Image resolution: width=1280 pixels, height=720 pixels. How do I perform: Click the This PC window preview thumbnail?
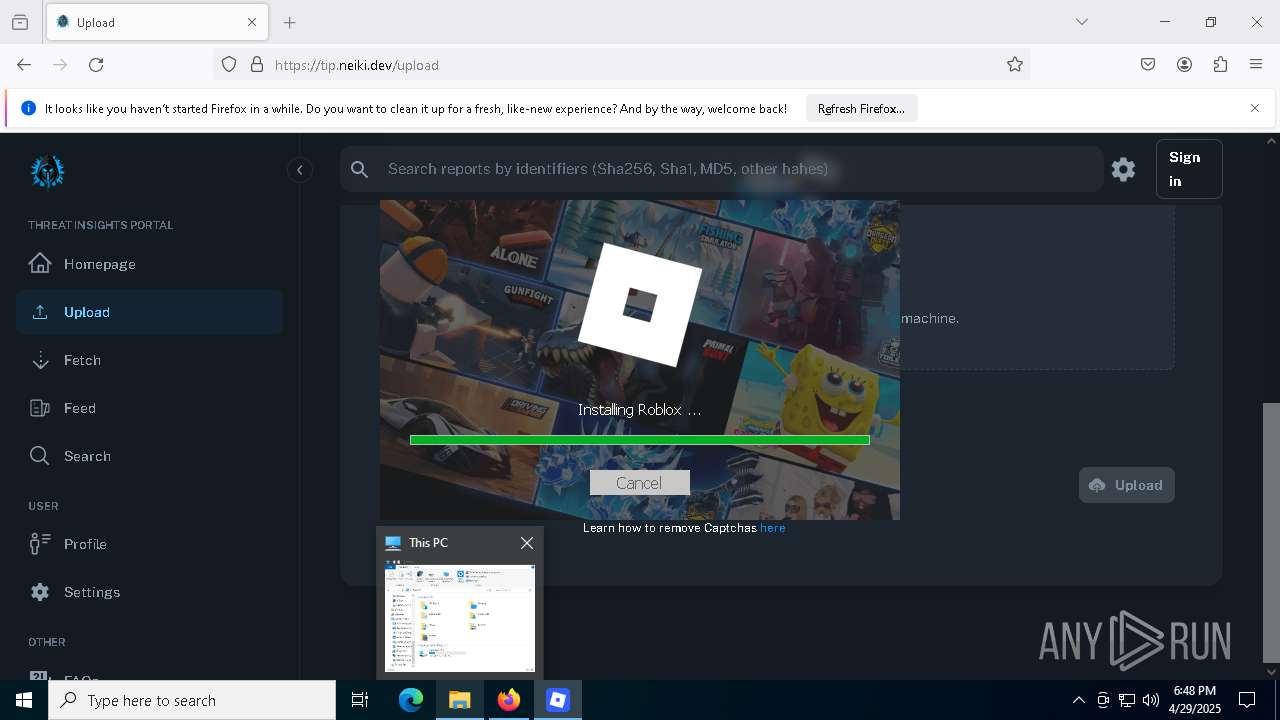tap(460, 618)
